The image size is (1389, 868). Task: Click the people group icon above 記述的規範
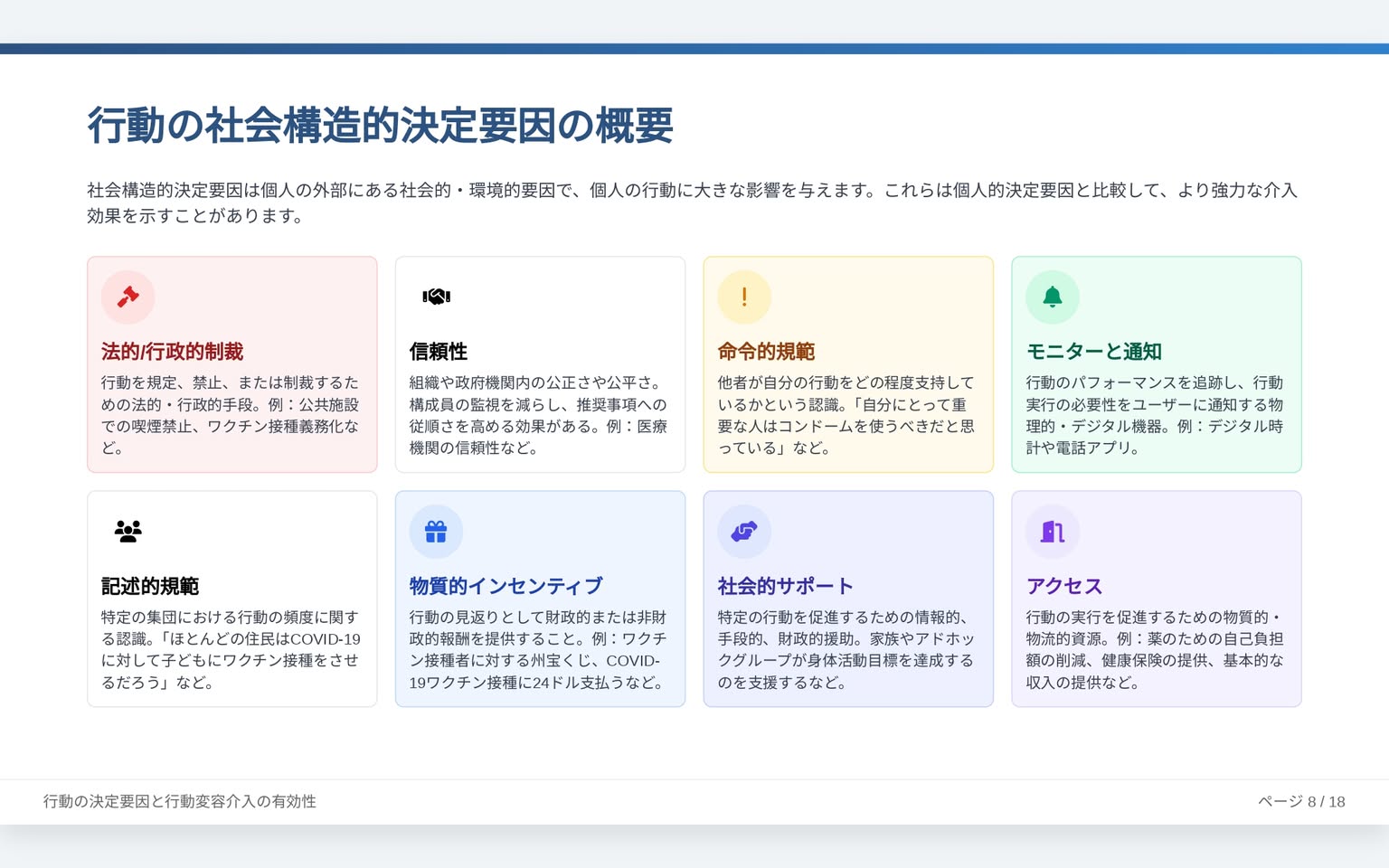point(128,532)
